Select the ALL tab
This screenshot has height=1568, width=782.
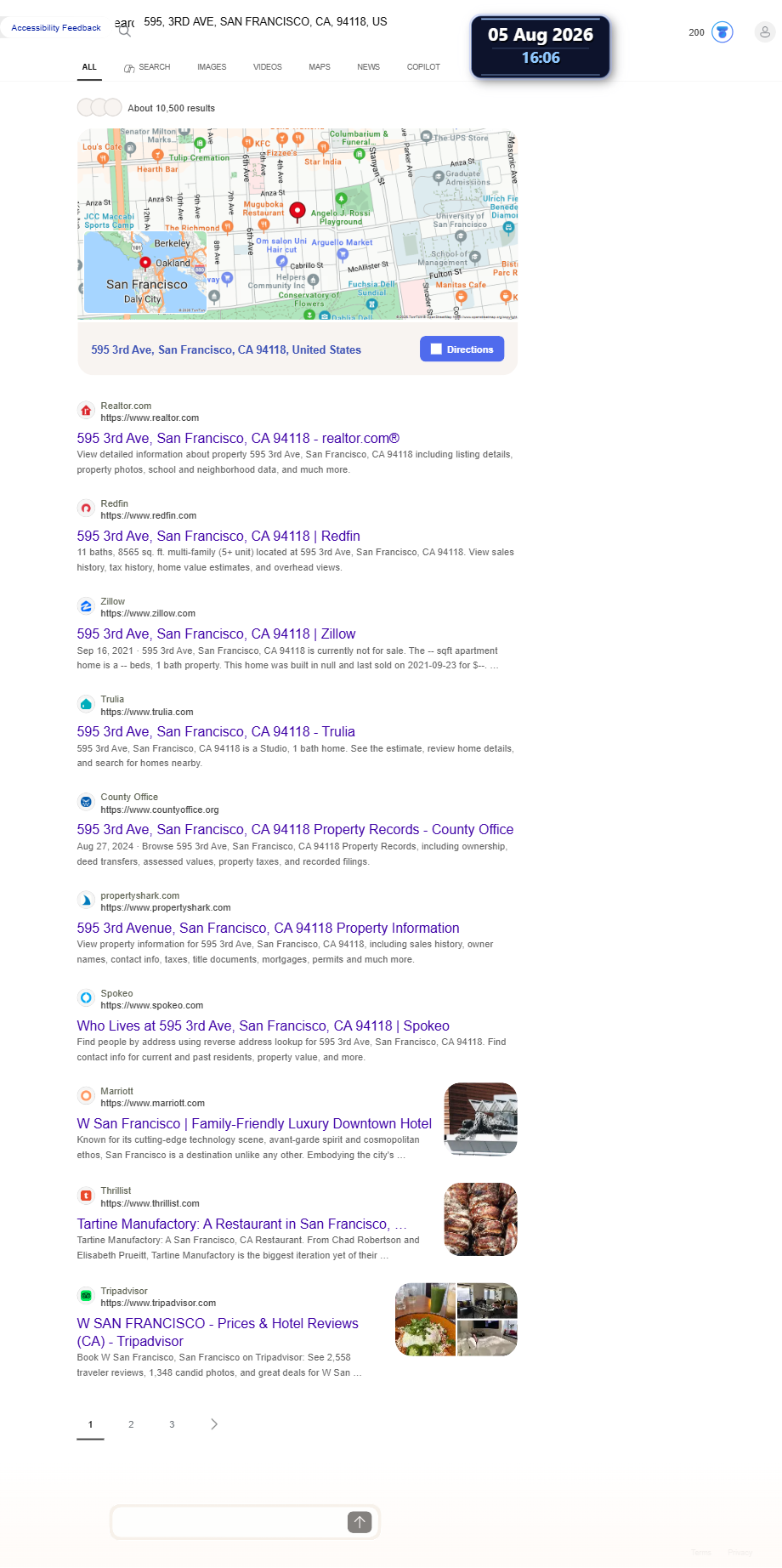[89, 67]
